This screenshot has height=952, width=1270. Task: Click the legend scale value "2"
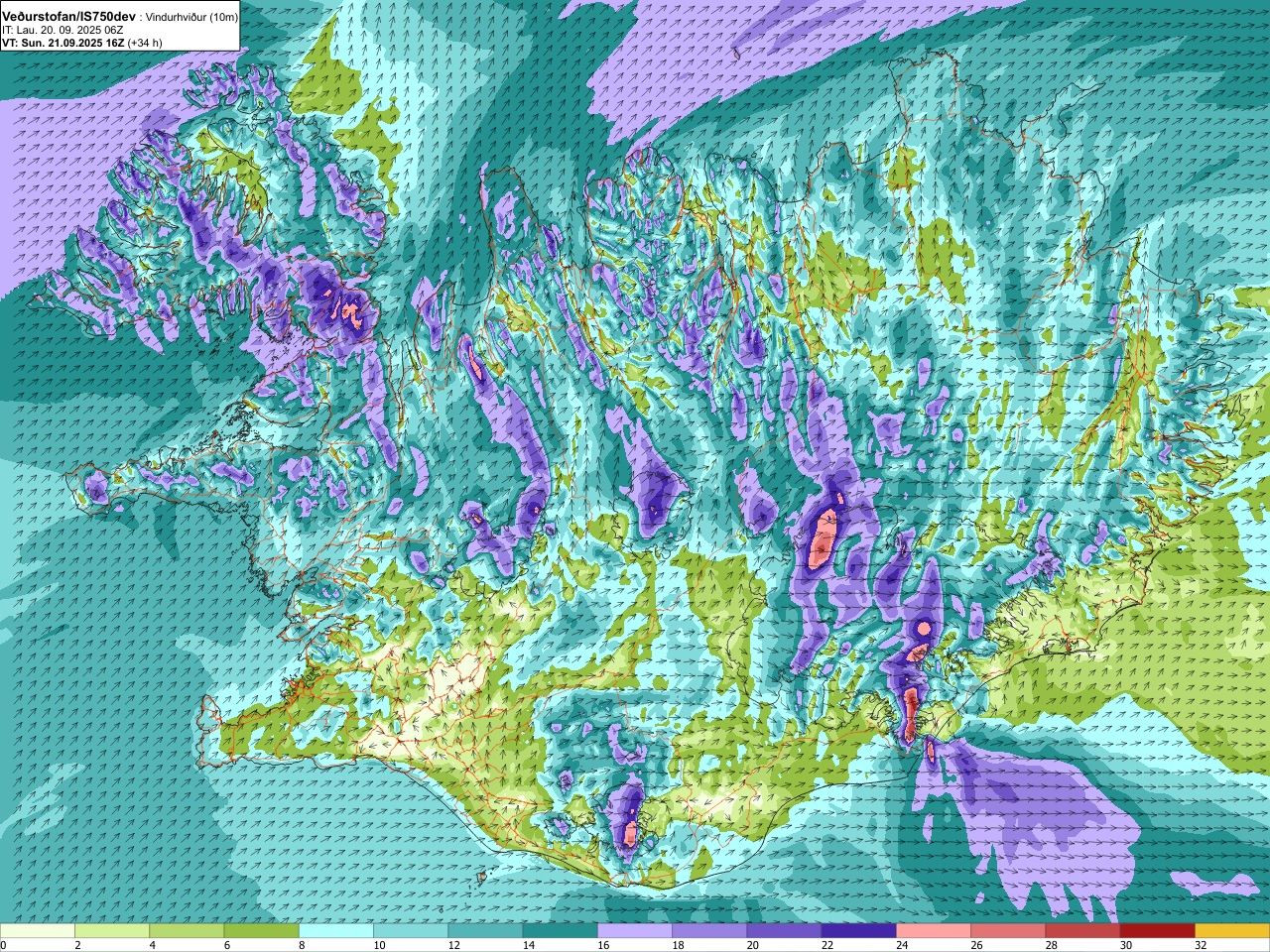click(76, 946)
